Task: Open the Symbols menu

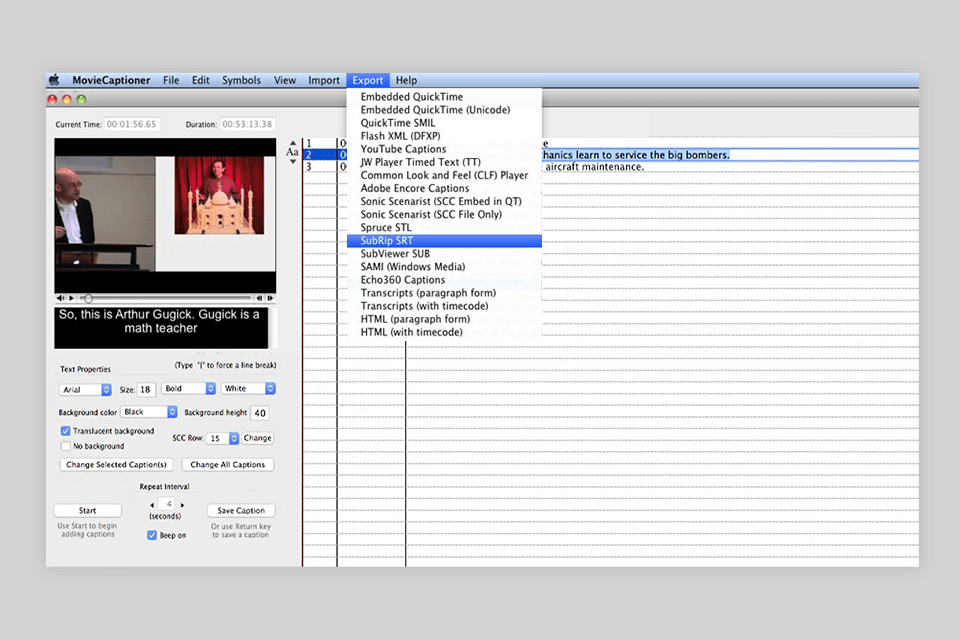Action: coord(241,80)
